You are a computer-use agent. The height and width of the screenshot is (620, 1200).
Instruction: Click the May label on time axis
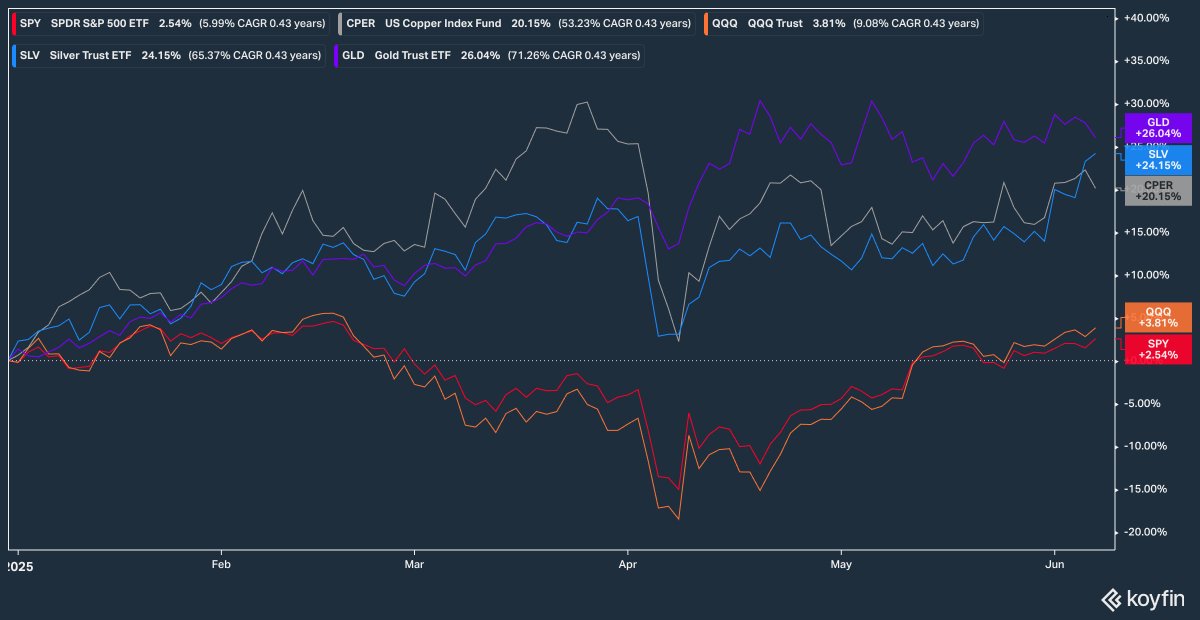point(842,564)
